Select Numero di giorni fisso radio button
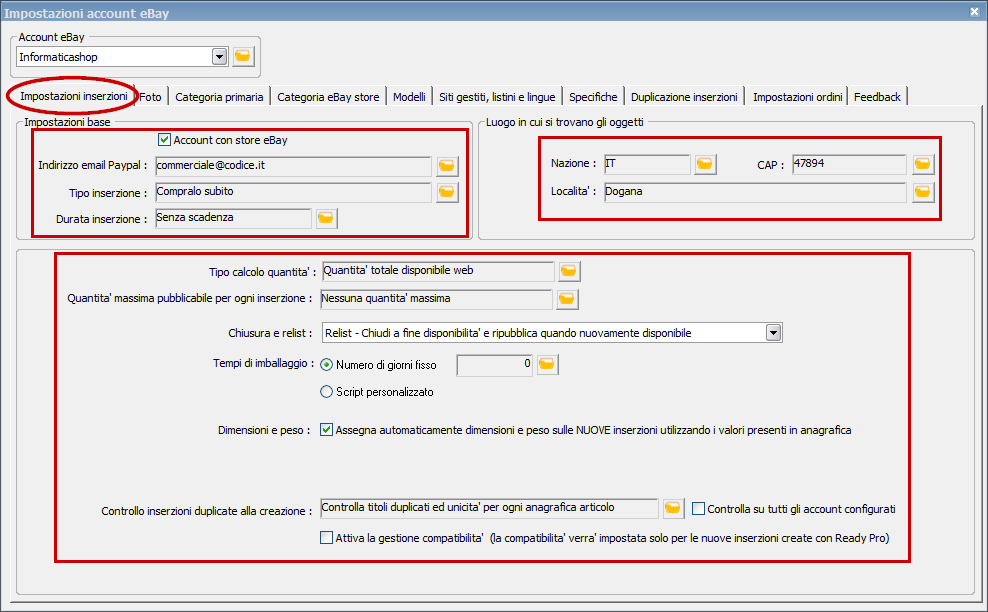Image resolution: width=988 pixels, height=612 pixels. point(326,365)
